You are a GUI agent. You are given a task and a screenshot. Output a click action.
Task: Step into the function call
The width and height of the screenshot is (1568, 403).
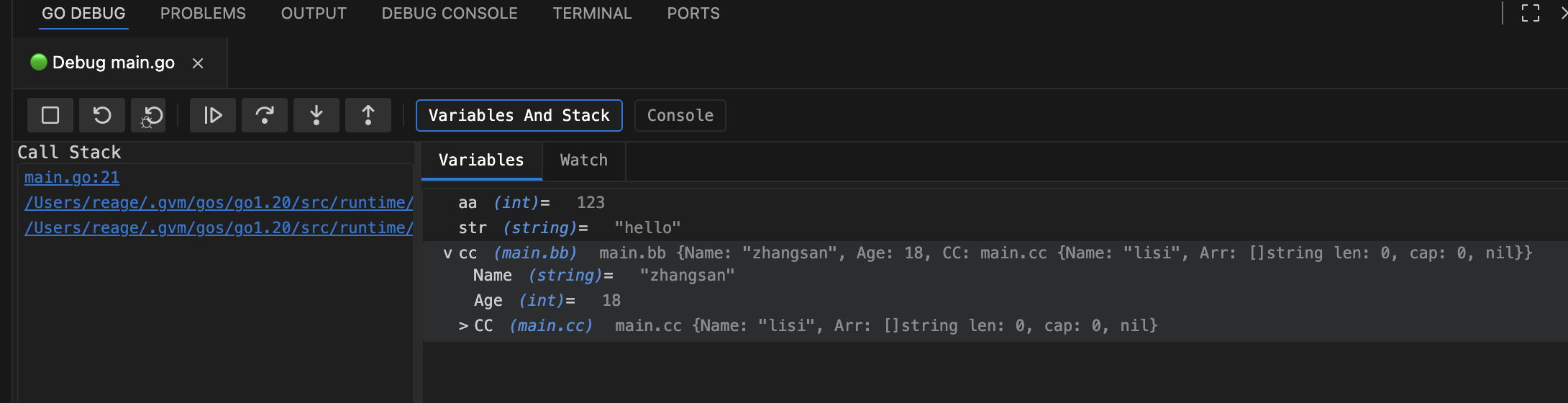316,115
